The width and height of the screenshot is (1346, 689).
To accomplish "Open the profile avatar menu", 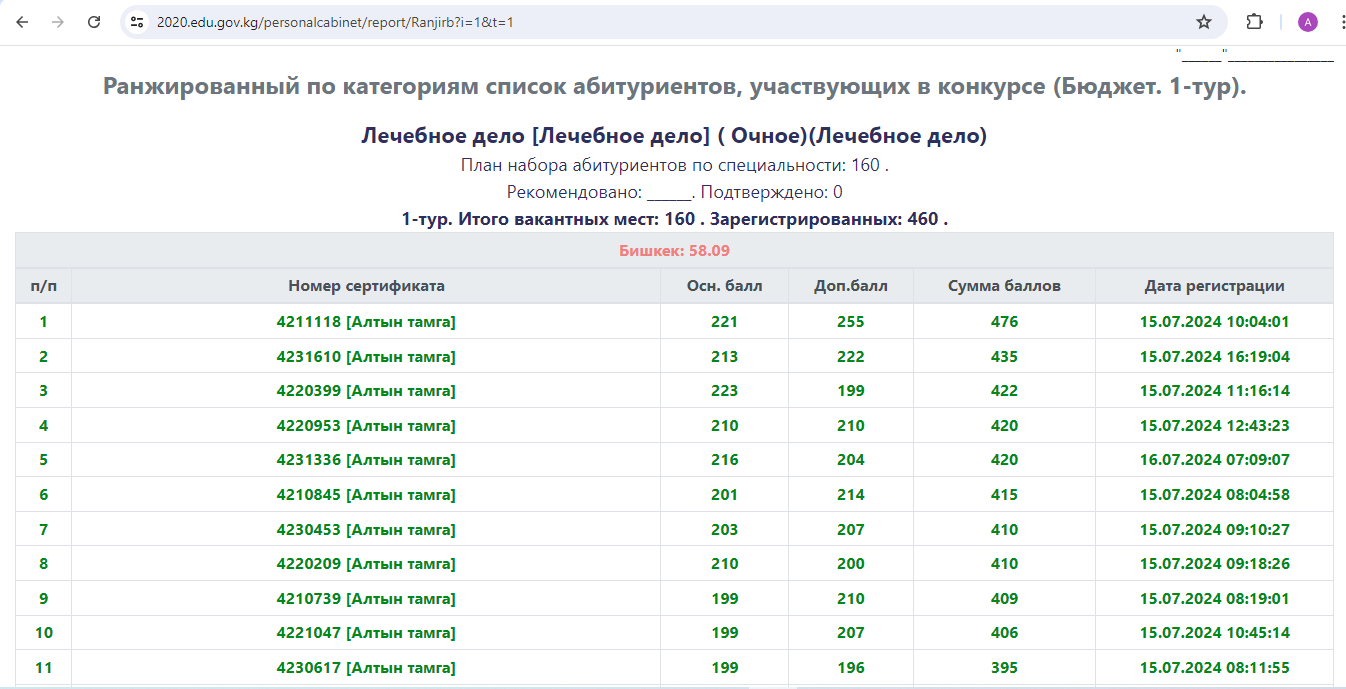I will click(x=1307, y=22).
